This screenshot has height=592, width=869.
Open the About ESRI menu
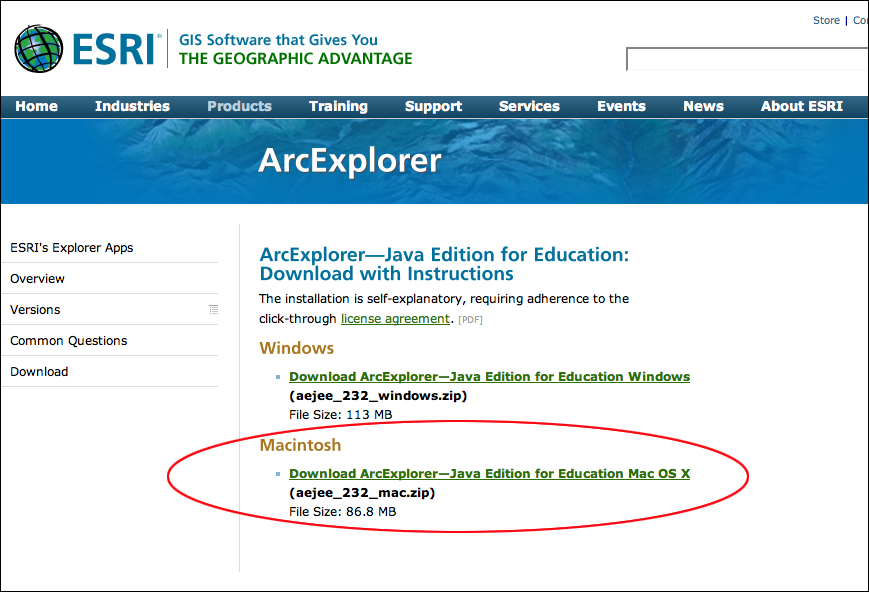pos(801,106)
